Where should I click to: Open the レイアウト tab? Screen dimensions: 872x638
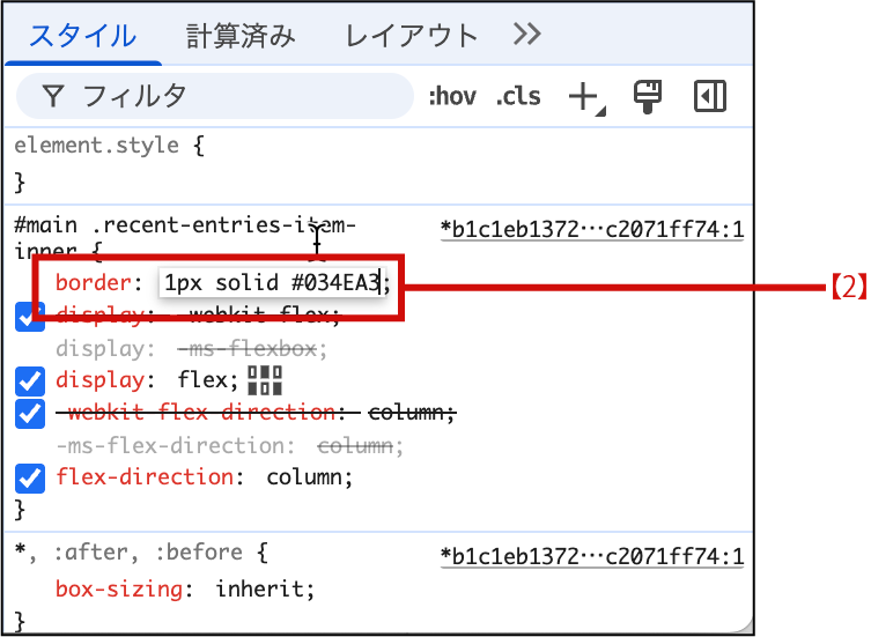pyautogui.click(x=410, y=33)
